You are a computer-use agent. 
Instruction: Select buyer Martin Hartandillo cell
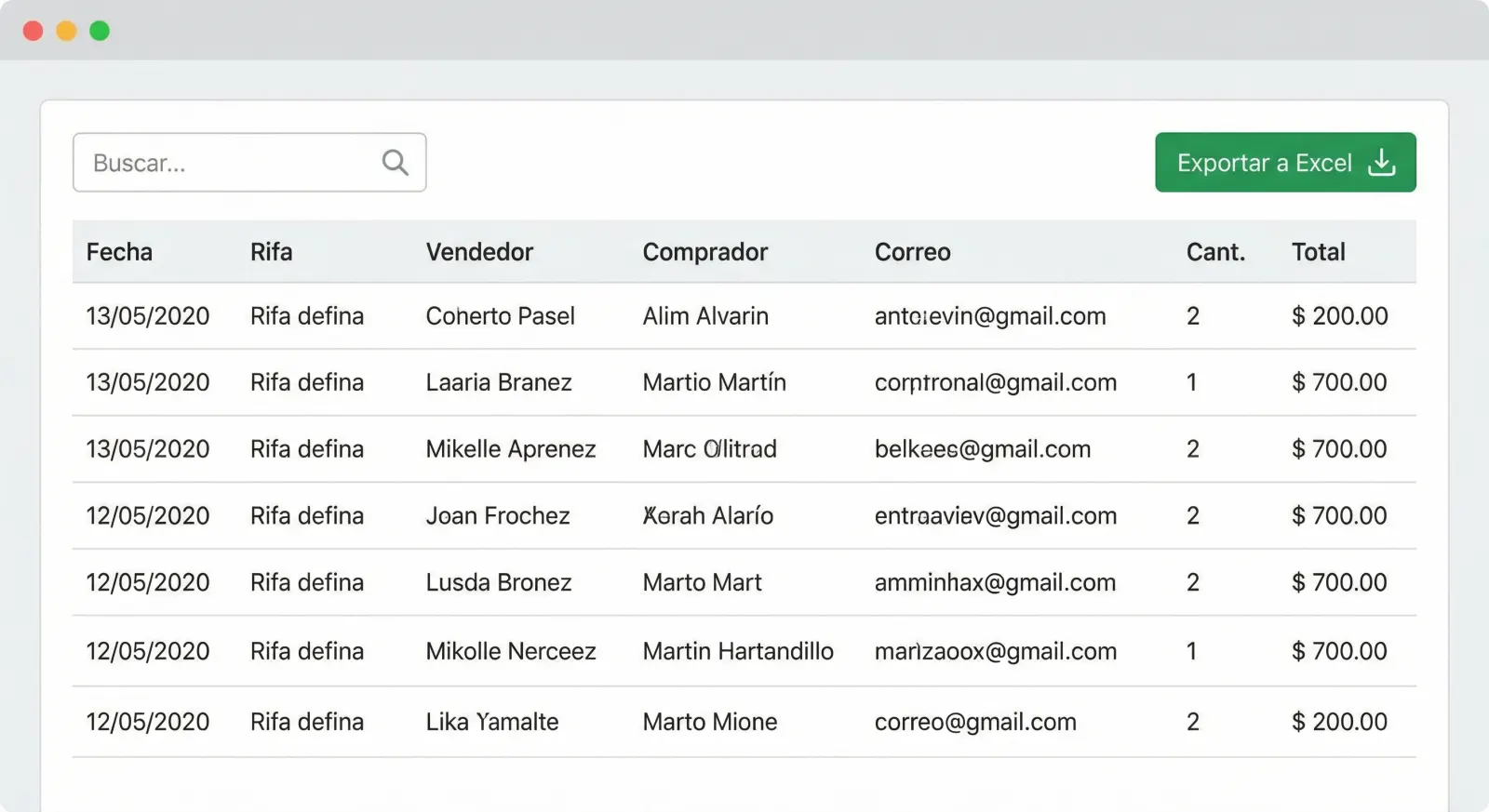pyautogui.click(x=738, y=651)
